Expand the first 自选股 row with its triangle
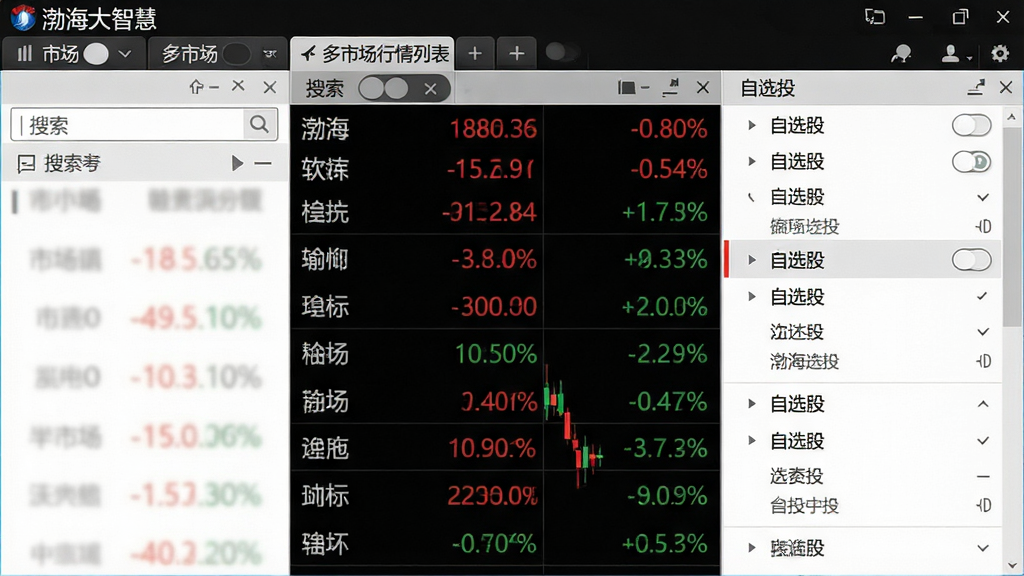Screen dimensions: 1024x576 (752, 125)
